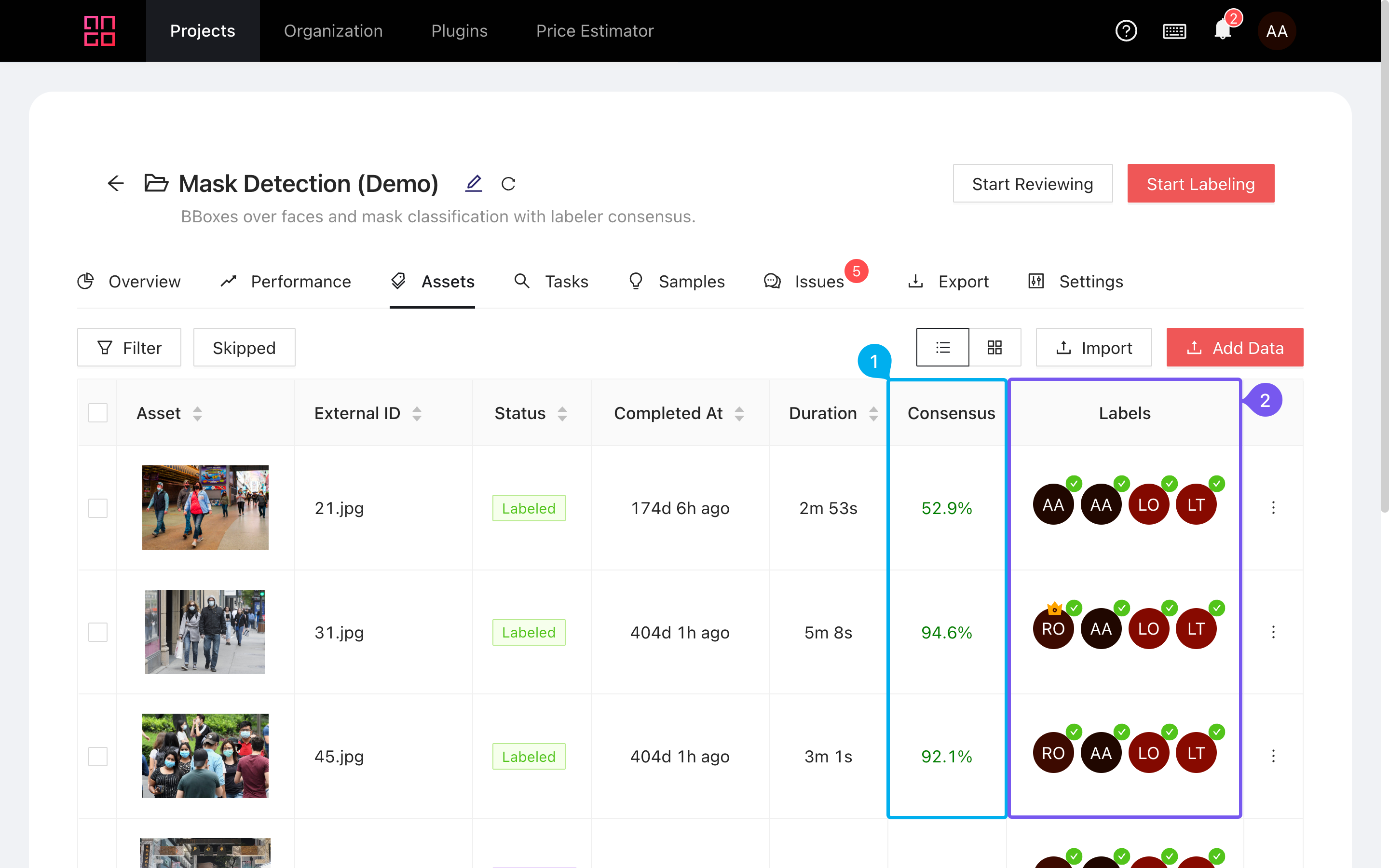Open the 31.jpg asset thumbnail
Screen dimensions: 1389x868
tap(205, 632)
